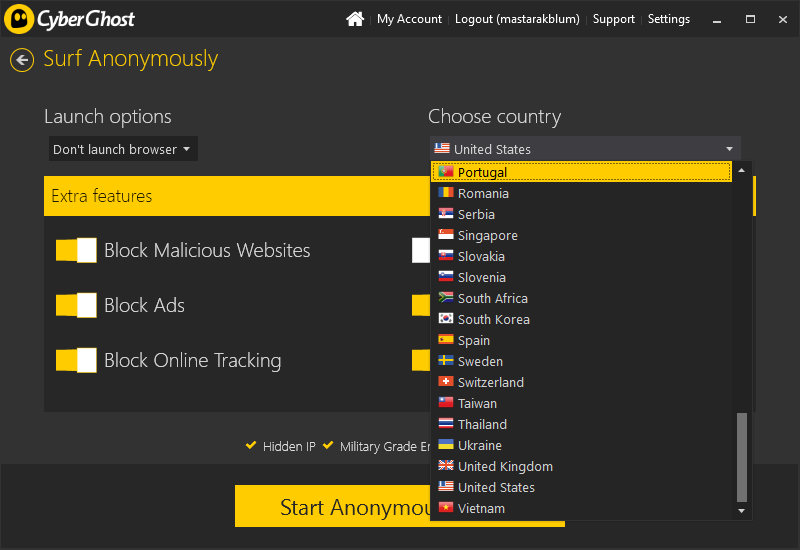
Task: Select Thailand country entry
Action: [x=581, y=424]
